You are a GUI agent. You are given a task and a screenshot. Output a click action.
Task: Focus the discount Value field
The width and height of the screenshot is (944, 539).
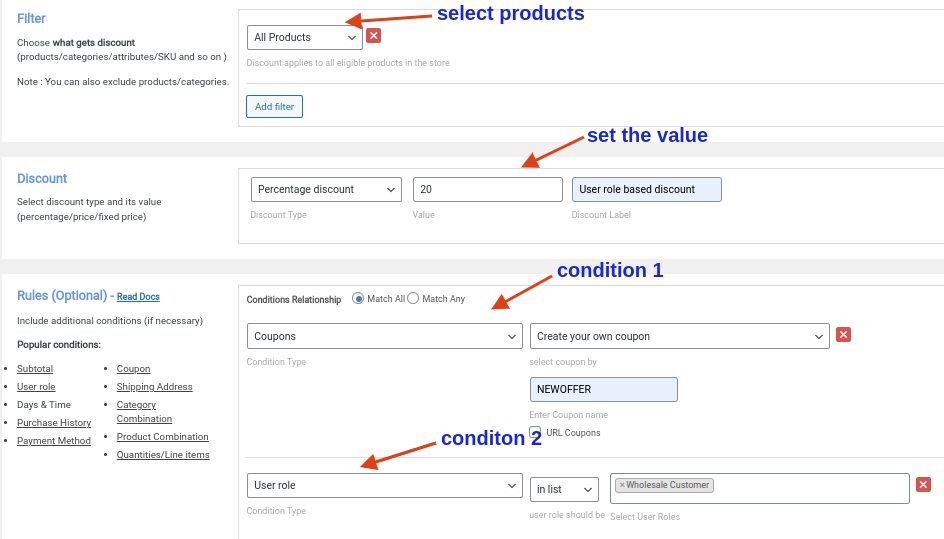tap(488, 189)
